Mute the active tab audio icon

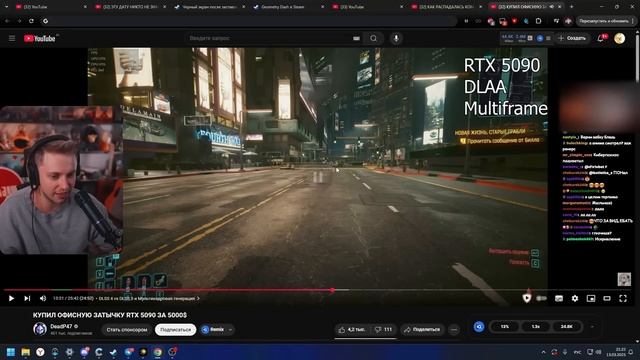(x=552, y=7)
